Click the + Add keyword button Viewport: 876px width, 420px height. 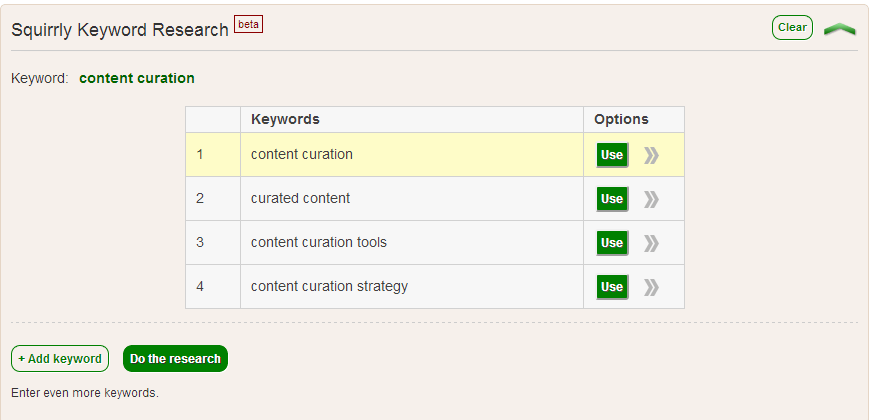[x=60, y=359]
